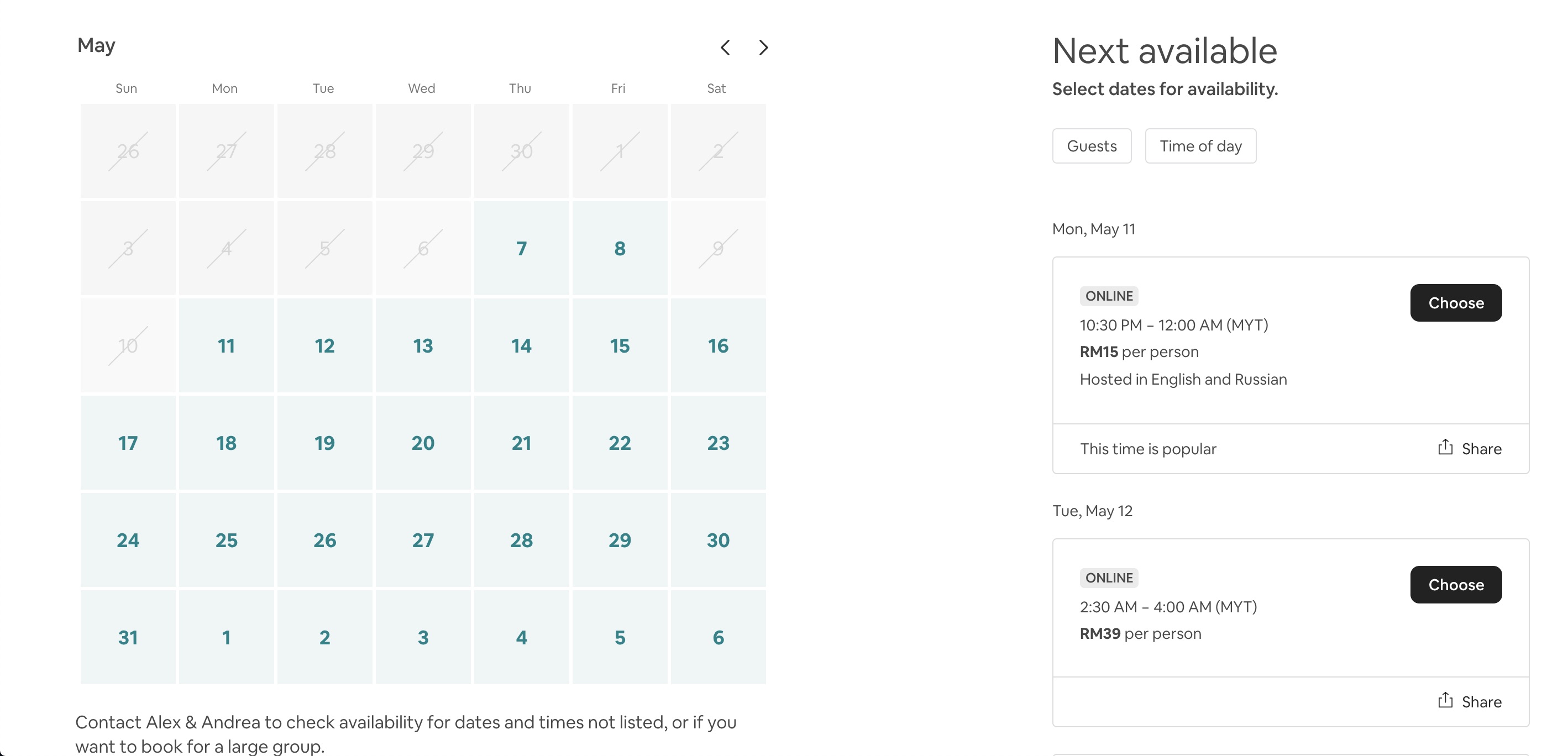The image size is (1568, 756).
Task: Select Saturday May 23 date
Action: (717, 443)
